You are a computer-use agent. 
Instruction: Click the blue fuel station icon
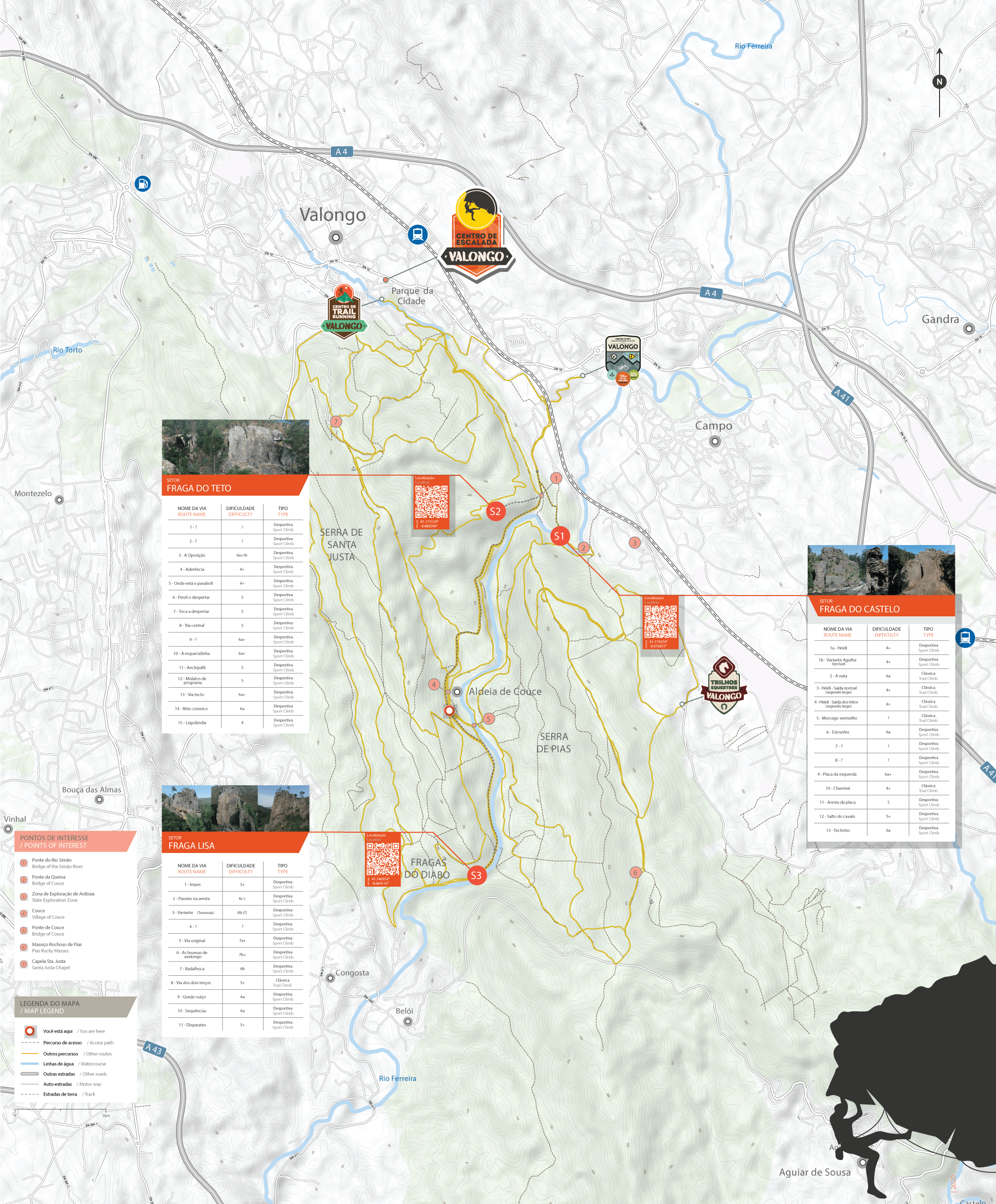[x=143, y=184]
